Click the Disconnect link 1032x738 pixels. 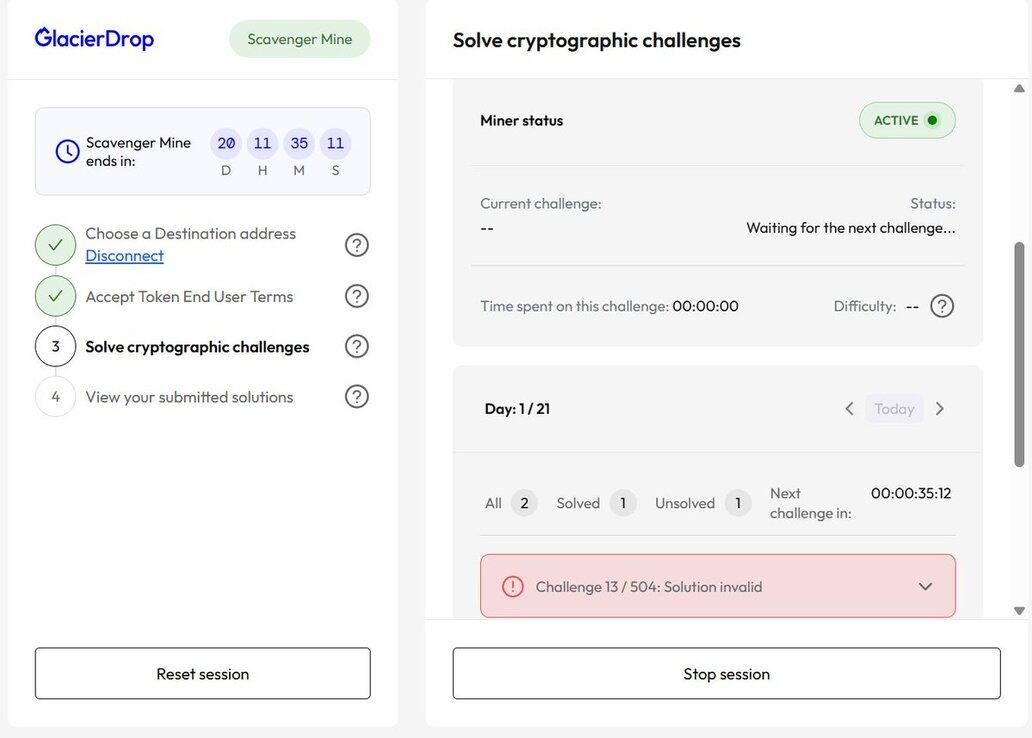click(124, 256)
